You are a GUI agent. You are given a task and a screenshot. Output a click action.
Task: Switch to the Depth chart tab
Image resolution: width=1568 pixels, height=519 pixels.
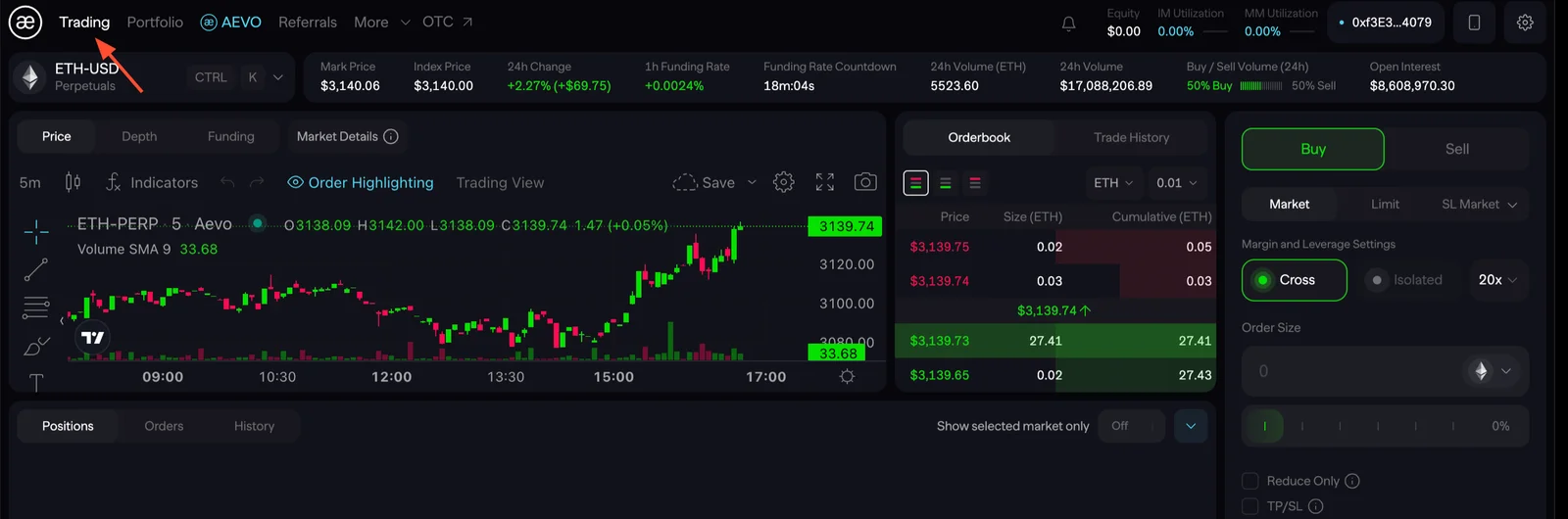pos(139,136)
